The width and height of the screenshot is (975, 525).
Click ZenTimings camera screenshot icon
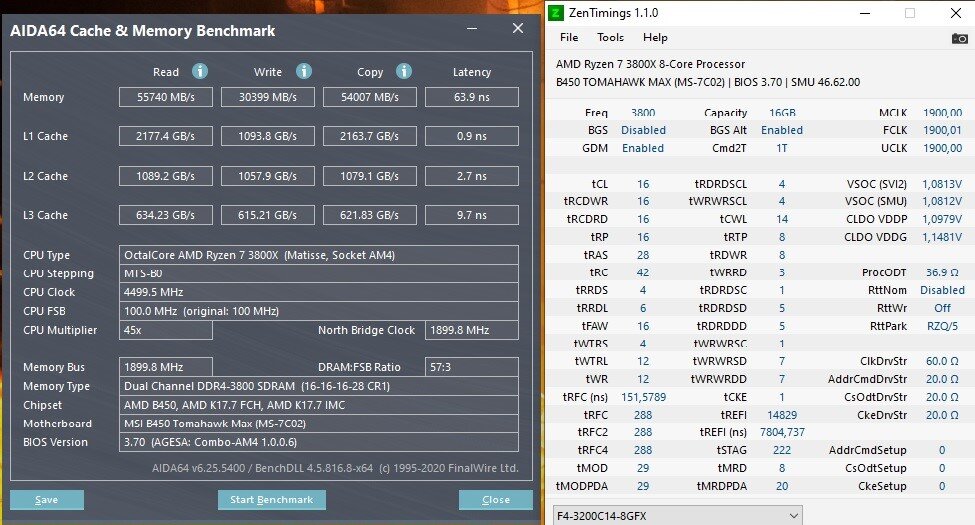point(959,39)
